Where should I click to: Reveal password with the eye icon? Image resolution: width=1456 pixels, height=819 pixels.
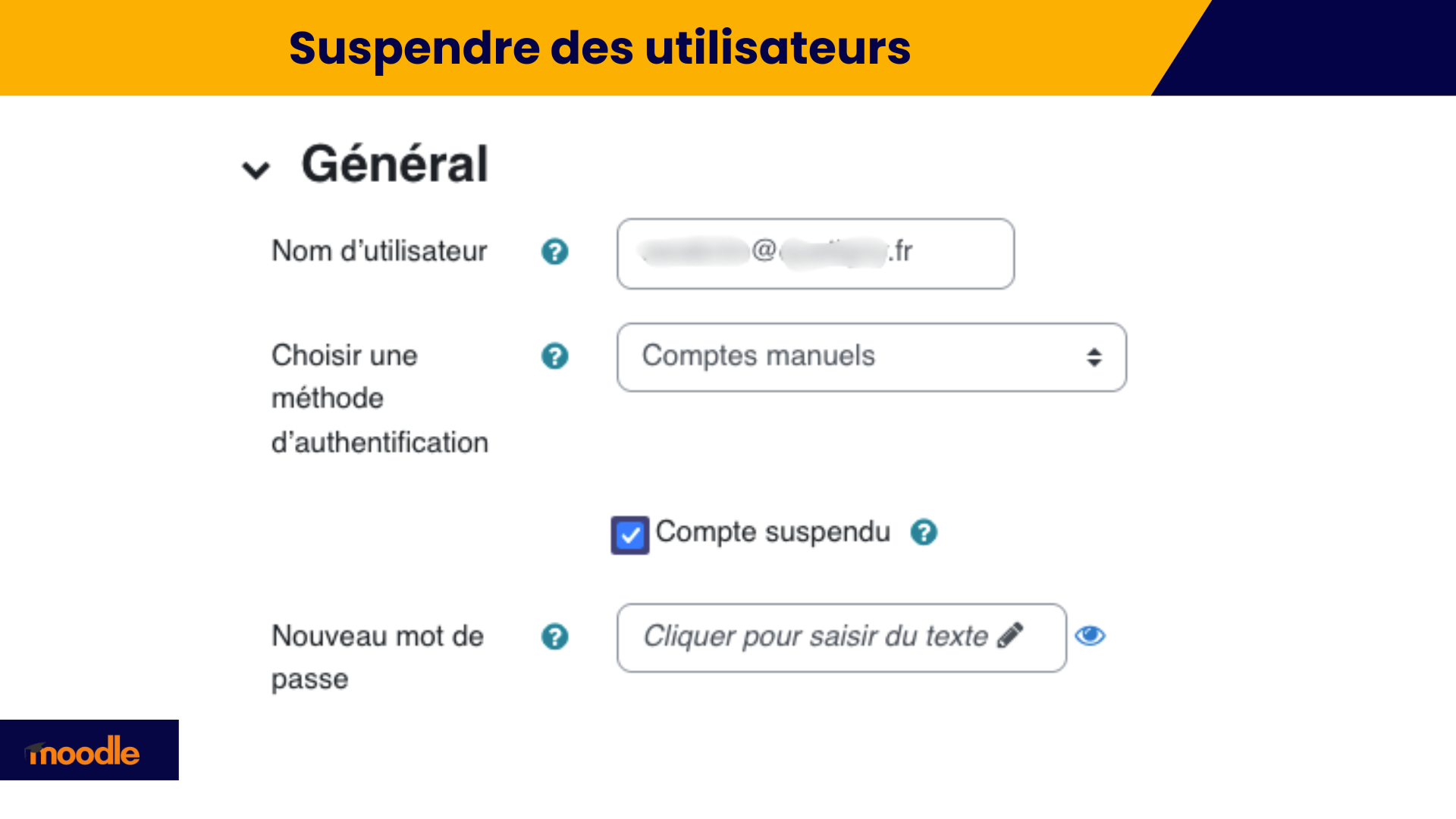click(x=1090, y=635)
